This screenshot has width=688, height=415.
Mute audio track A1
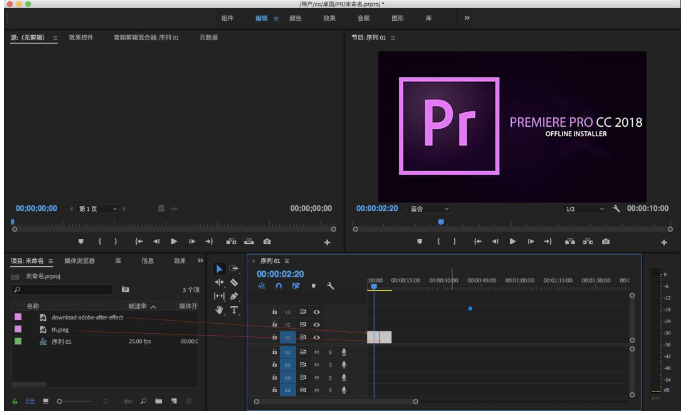(317, 352)
